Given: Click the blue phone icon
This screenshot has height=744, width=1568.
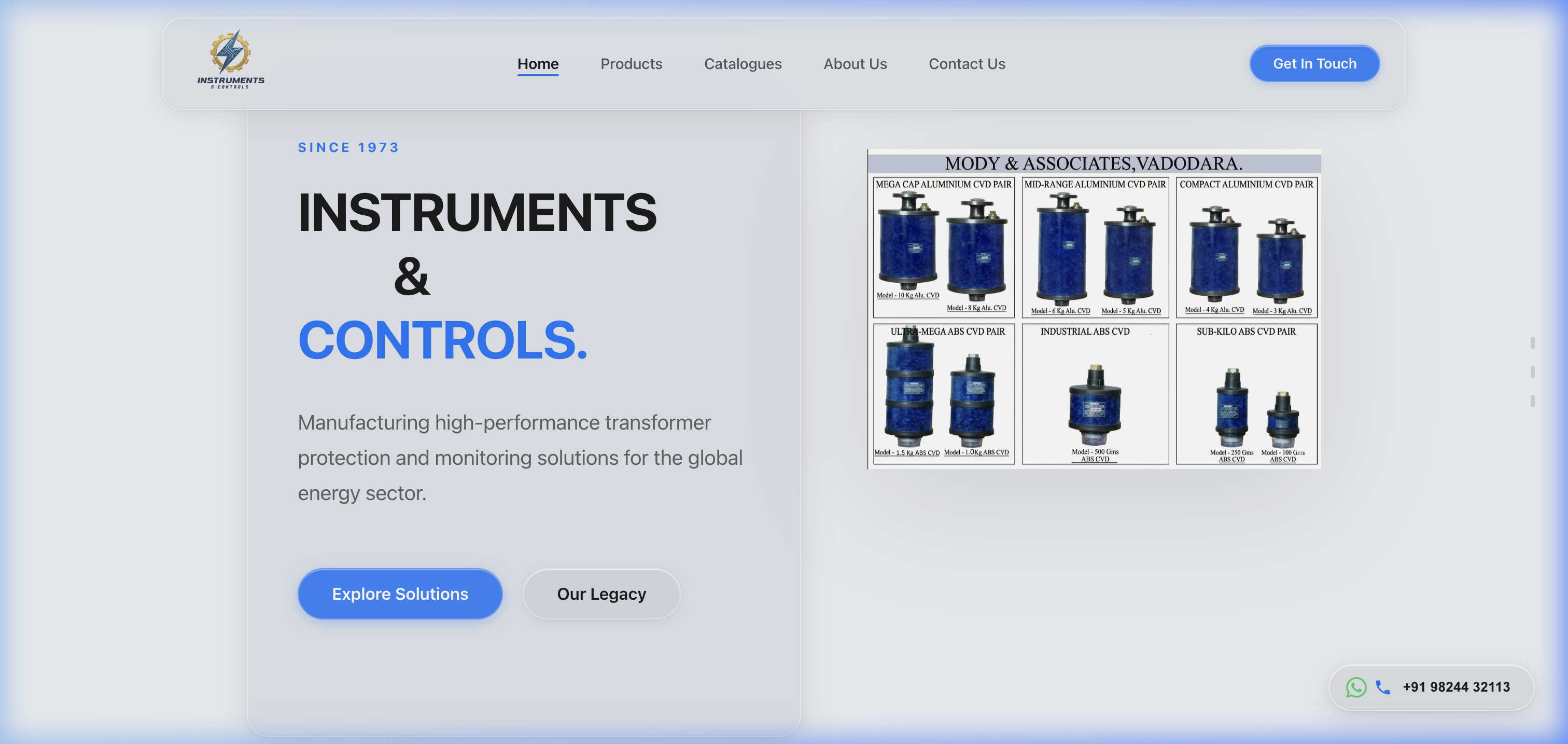Looking at the screenshot, I should coord(1382,687).
